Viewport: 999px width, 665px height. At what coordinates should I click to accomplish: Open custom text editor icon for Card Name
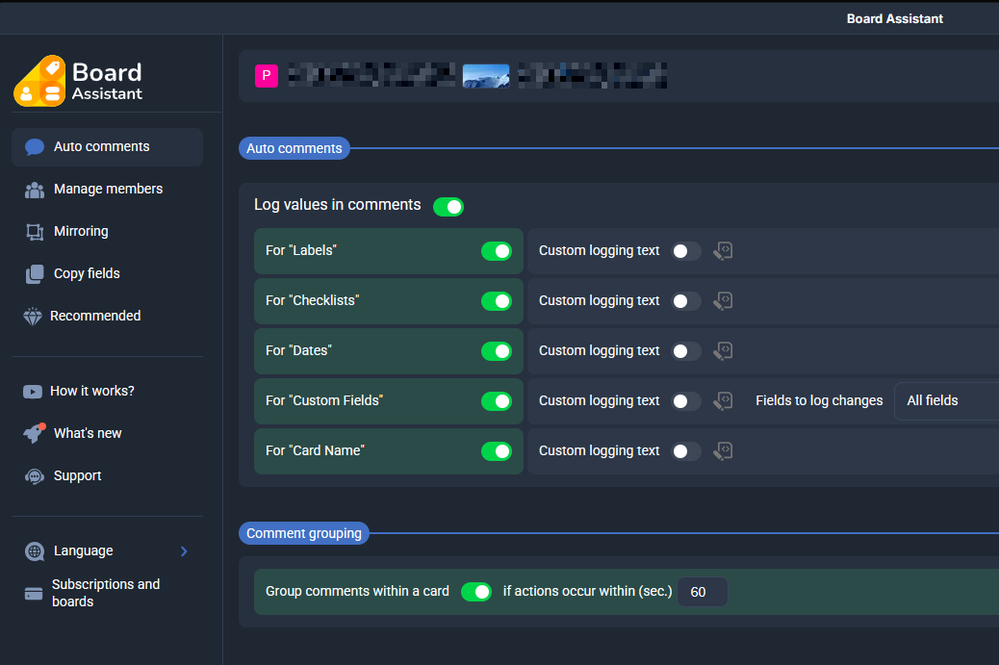point(723,451)
